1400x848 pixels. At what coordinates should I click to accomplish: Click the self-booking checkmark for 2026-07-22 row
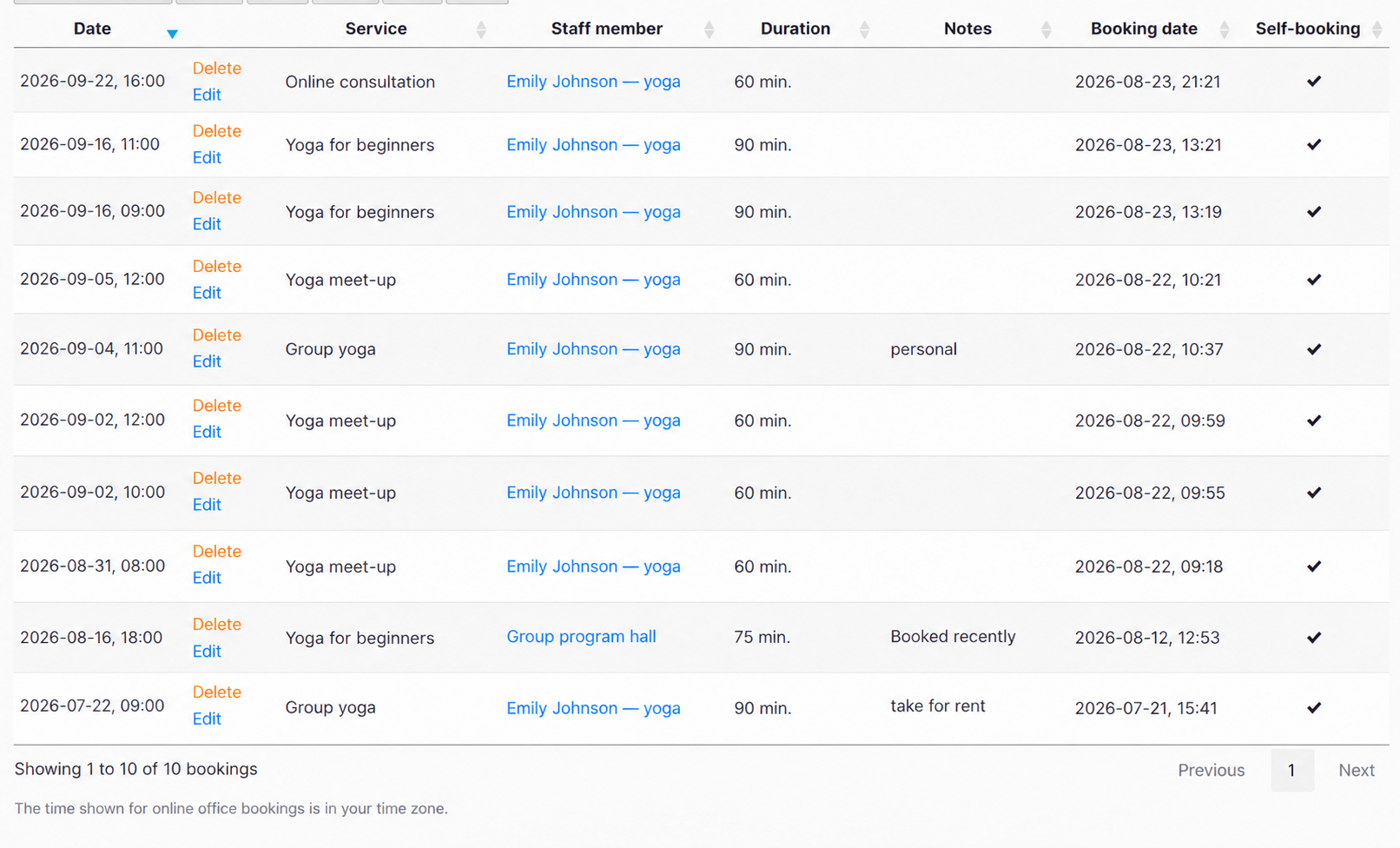pos(1314,707)
